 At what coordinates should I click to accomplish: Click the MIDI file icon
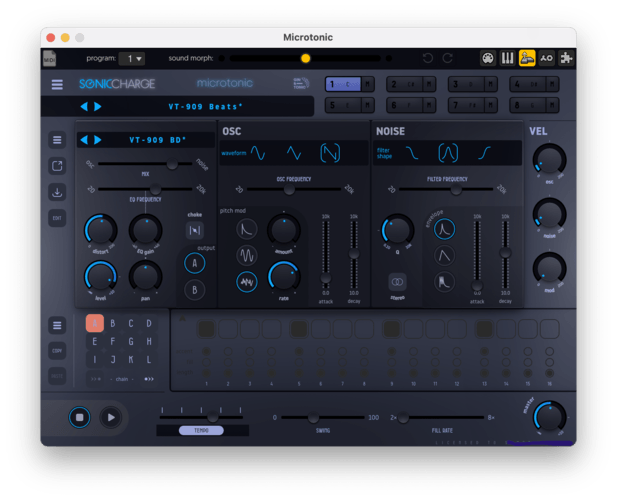tap(49, 59)
